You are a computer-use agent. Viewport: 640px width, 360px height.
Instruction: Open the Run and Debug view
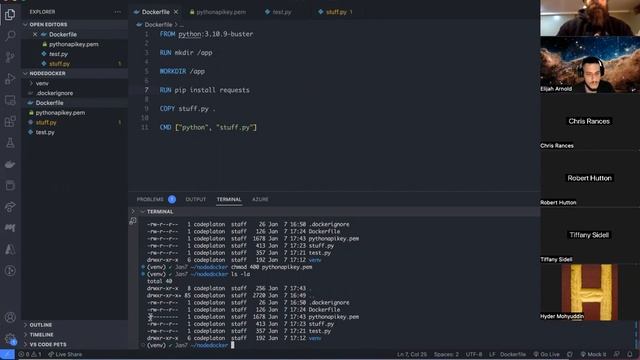click(10, 78)
